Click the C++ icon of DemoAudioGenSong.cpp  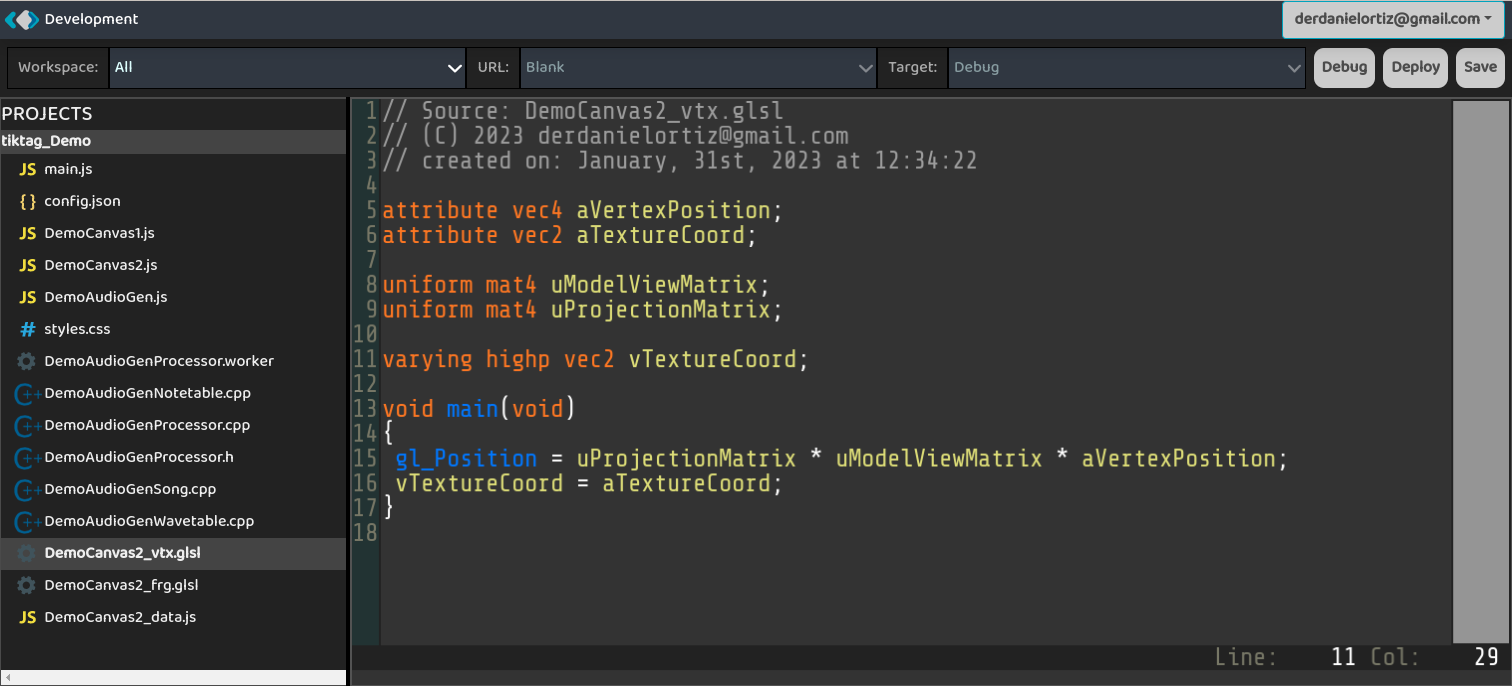pos(28,489)
